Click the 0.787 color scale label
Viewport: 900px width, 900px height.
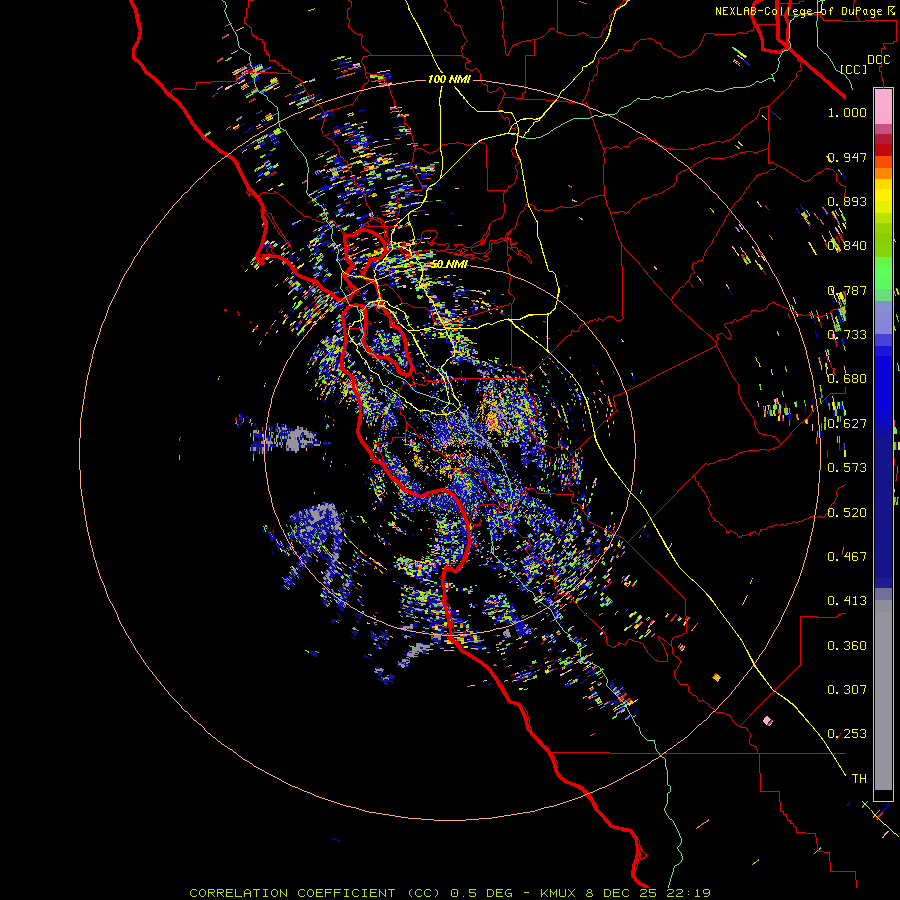847,290
